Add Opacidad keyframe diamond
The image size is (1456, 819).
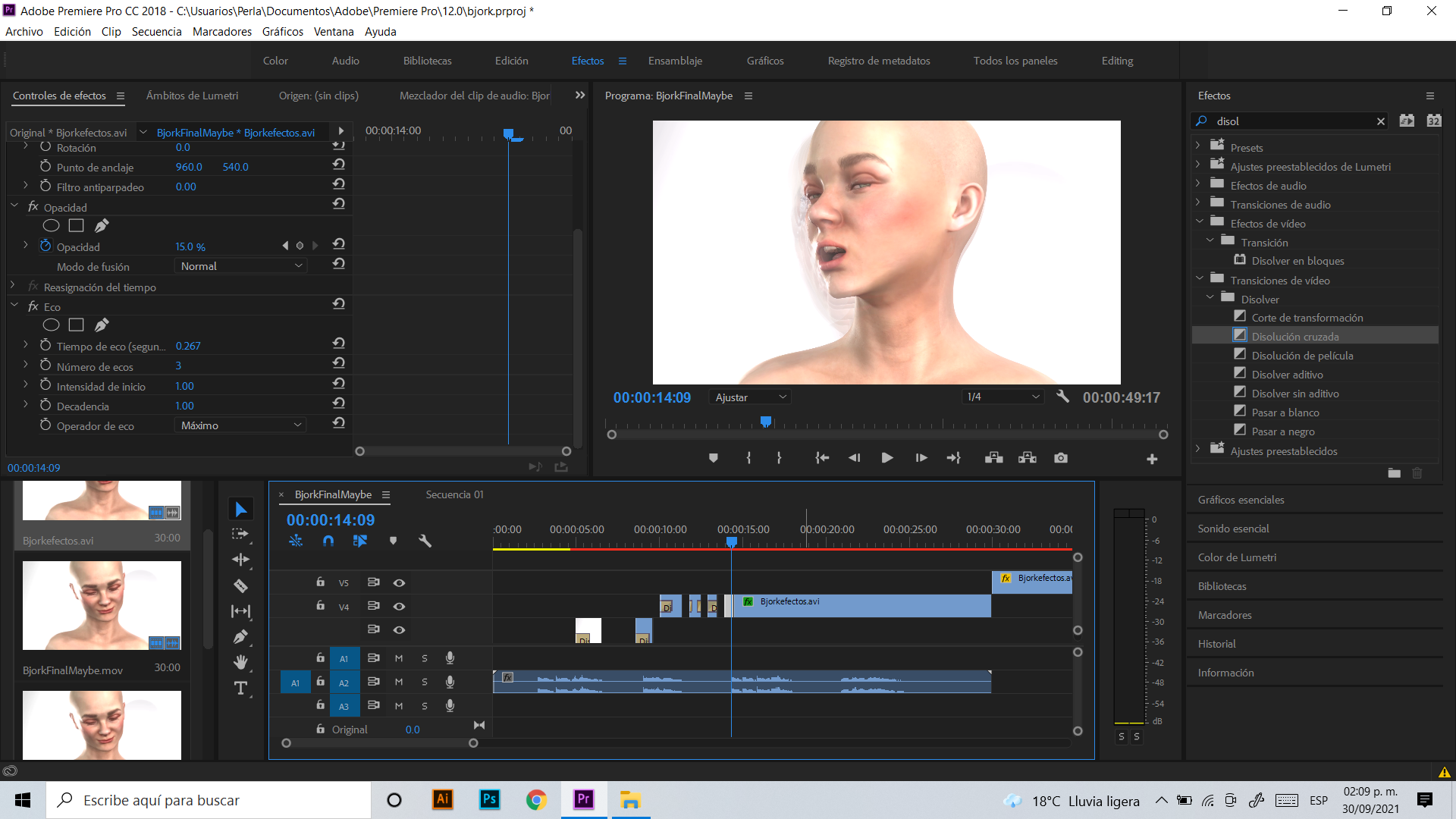[x=300, y=246]
